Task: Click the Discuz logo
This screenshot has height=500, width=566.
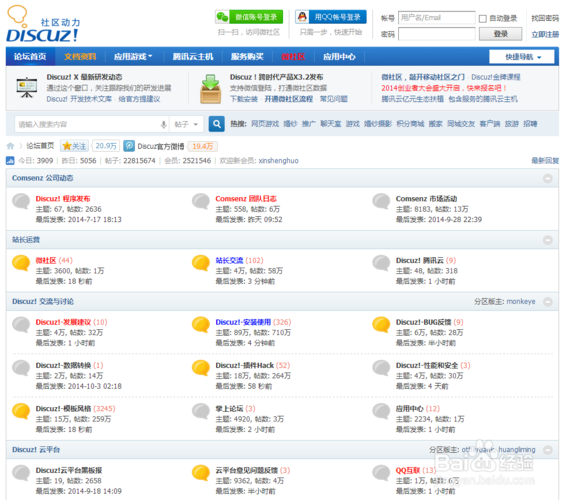Action: (x=43, y=24)
